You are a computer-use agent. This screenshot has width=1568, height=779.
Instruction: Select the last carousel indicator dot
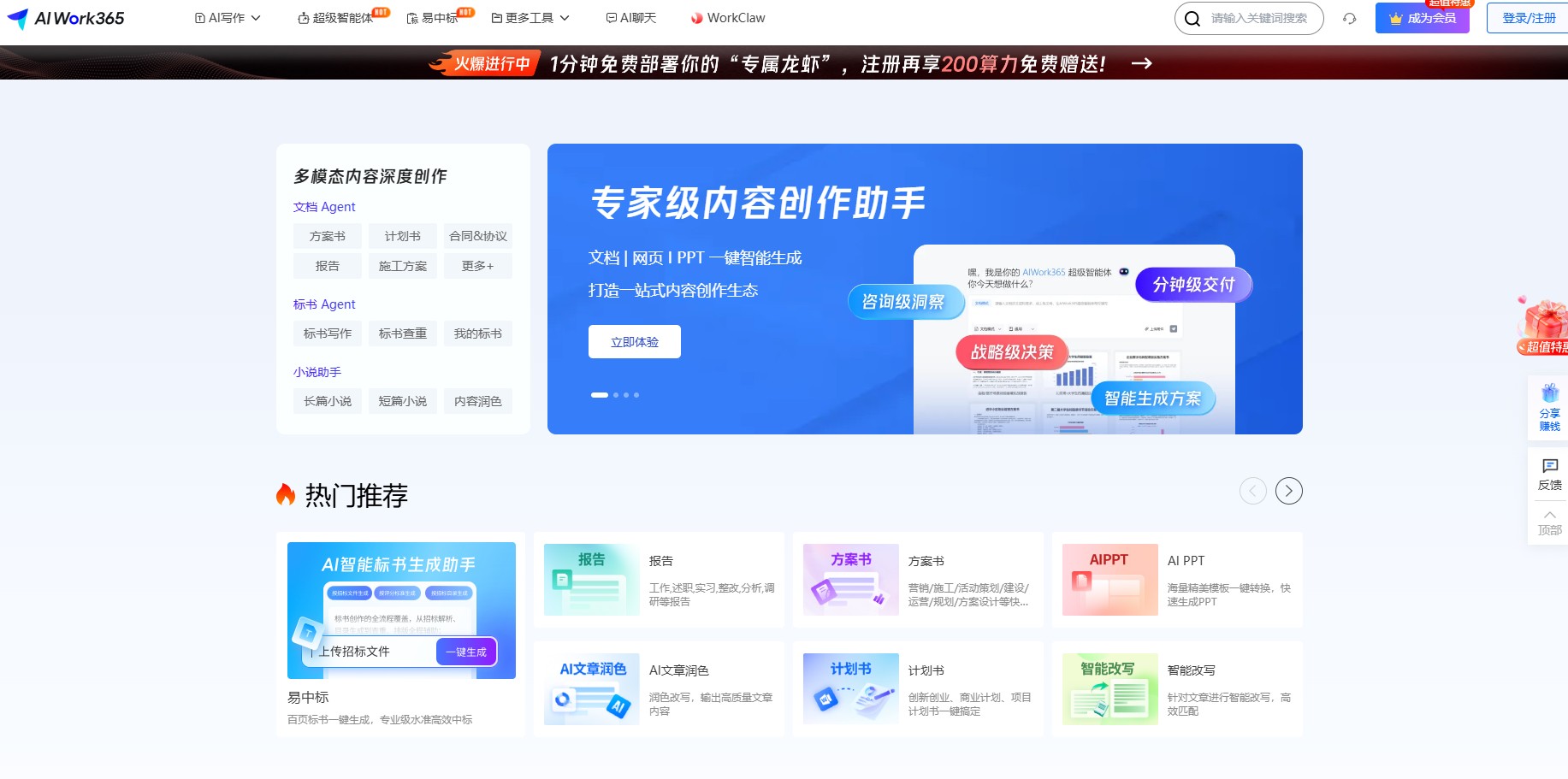coord(636,395)
